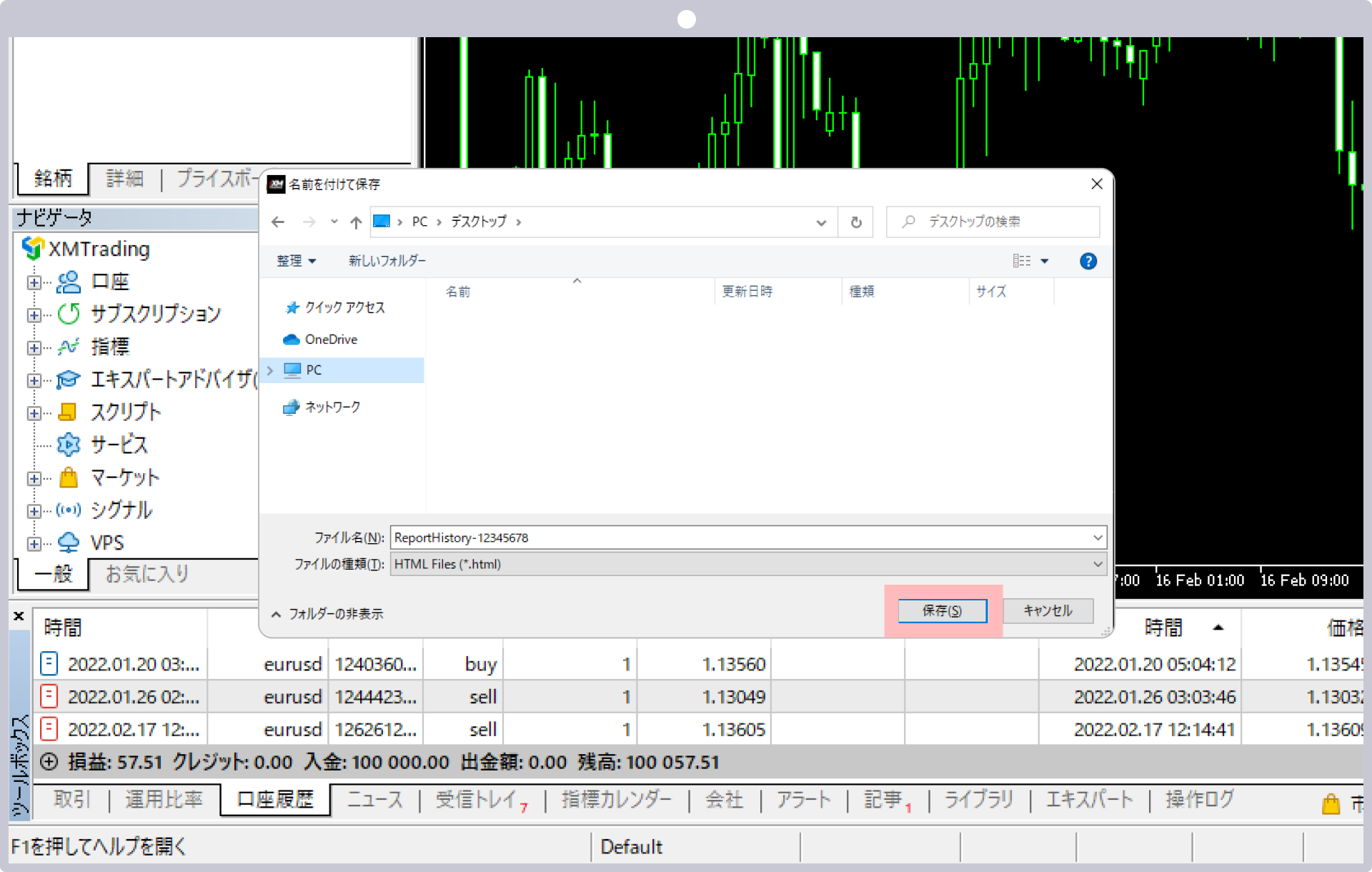Select ネットワーク in dialog sidebar
Viewport: 1372px width, 872px height.
[x=322, y=407]
